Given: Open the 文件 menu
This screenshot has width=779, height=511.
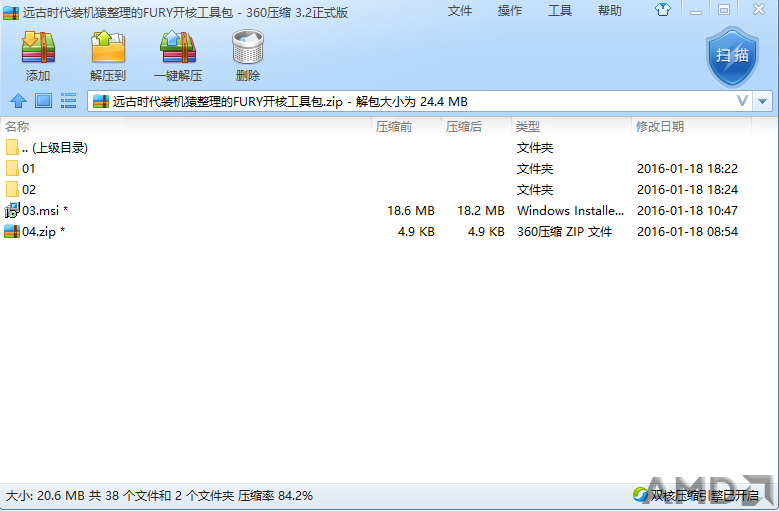Looking at the screenshot, I should 460,10.
